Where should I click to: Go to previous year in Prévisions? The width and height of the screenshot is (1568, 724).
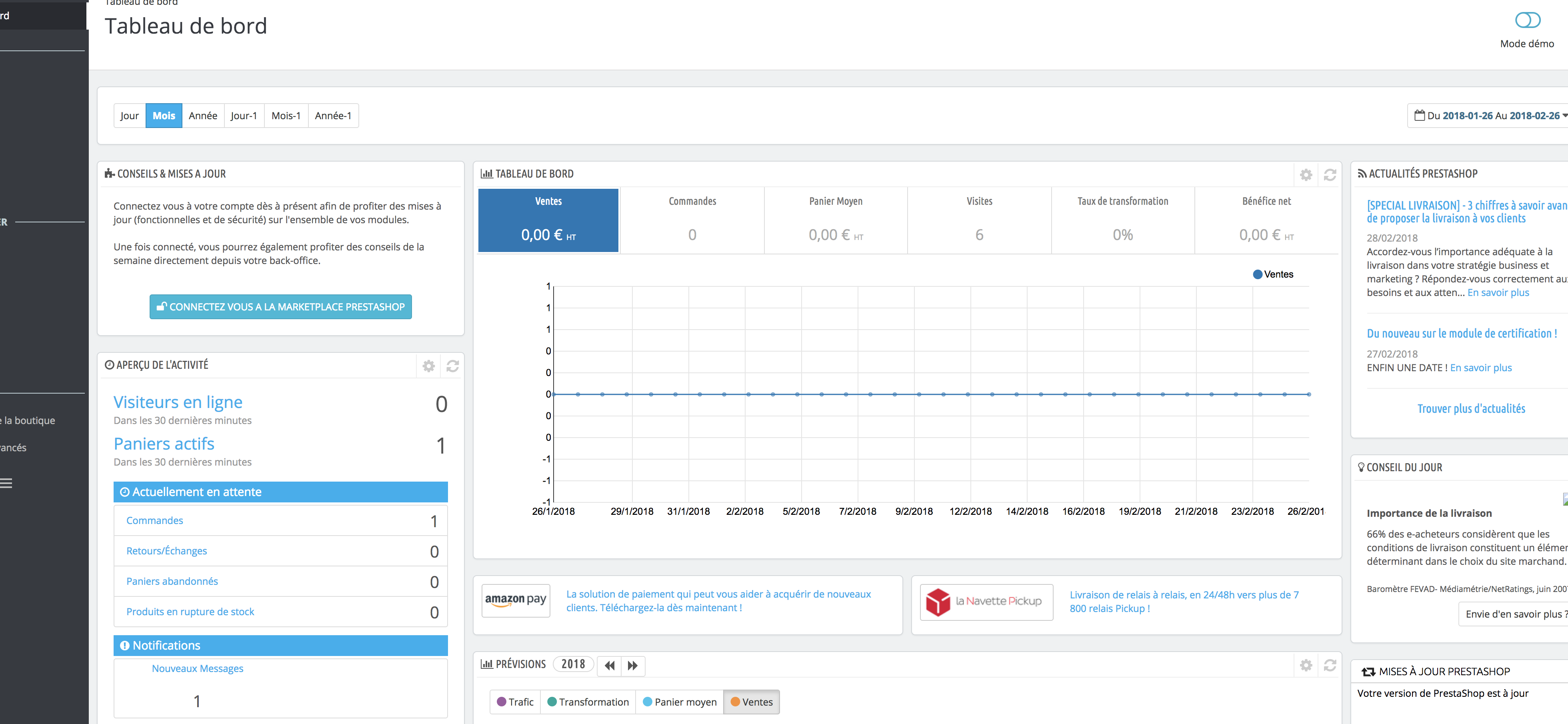[609, 666]
